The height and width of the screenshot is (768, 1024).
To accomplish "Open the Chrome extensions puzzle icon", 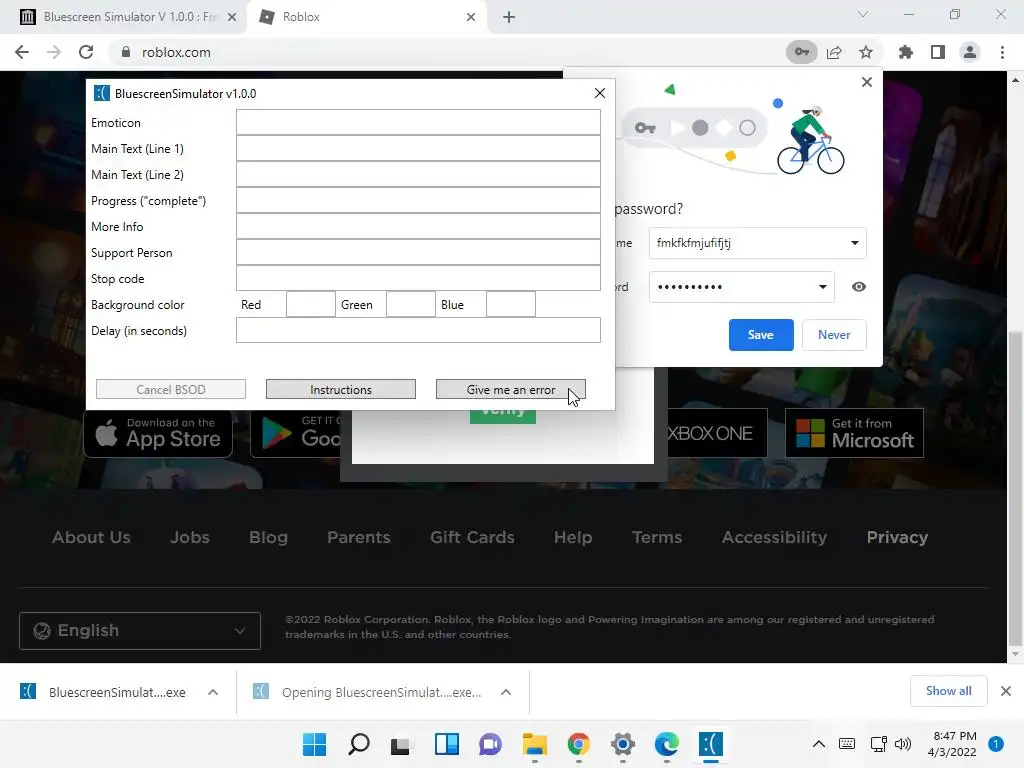I will pos(905,52).
